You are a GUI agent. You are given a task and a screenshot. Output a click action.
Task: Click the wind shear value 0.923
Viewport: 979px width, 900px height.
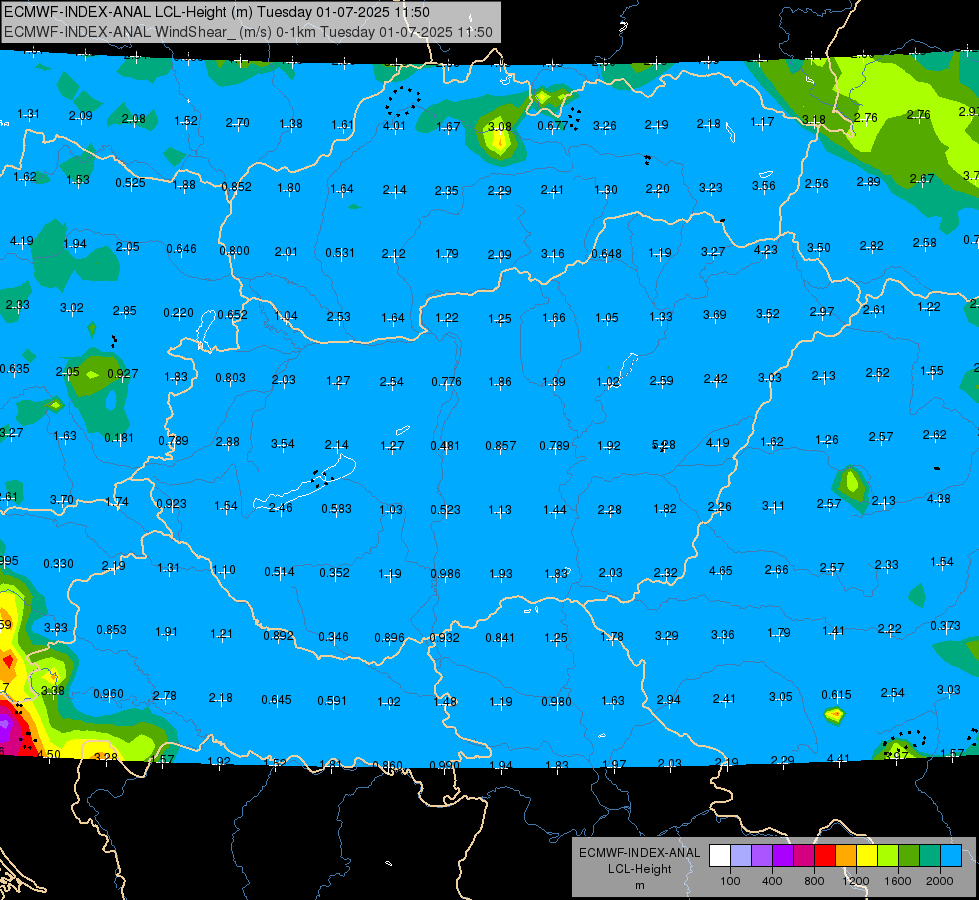pos(171,503)
